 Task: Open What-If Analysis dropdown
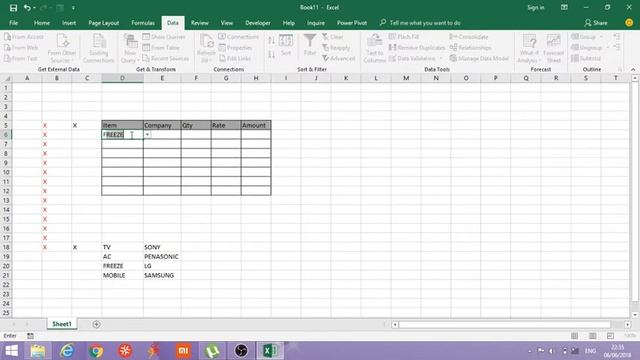529,48
